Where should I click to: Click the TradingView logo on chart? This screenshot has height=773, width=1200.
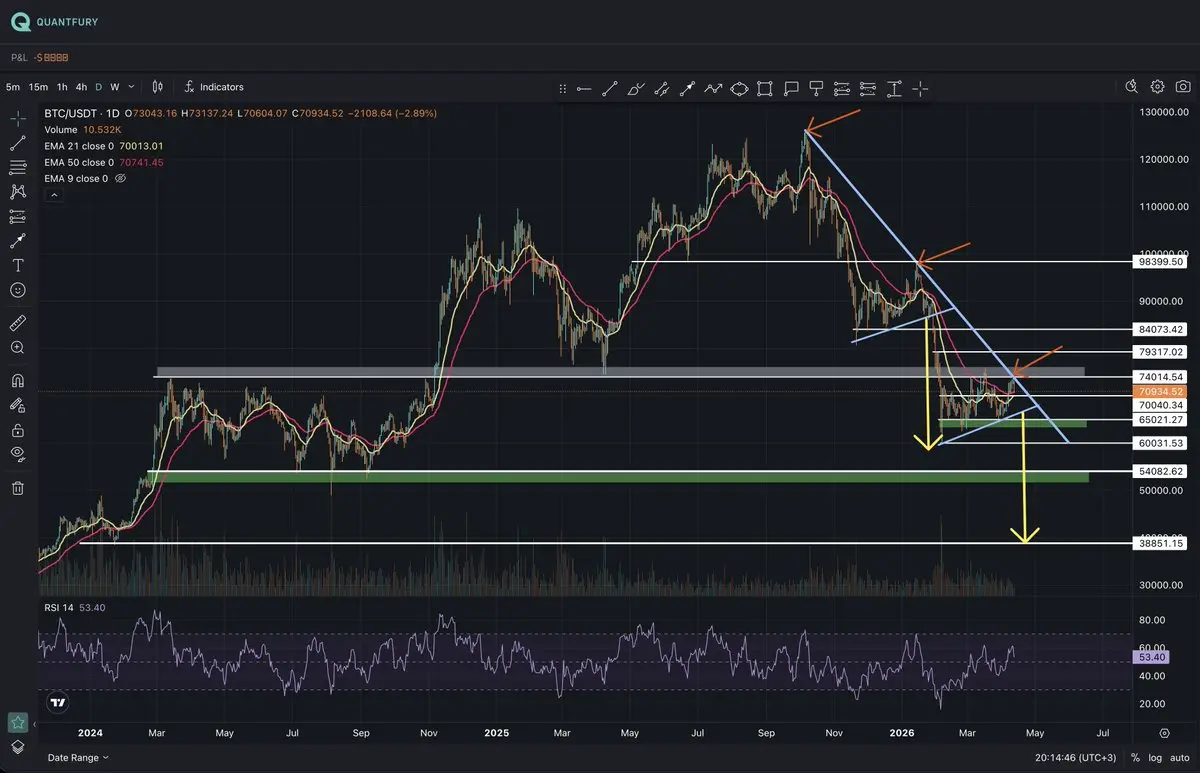click(x=59, y=703)
